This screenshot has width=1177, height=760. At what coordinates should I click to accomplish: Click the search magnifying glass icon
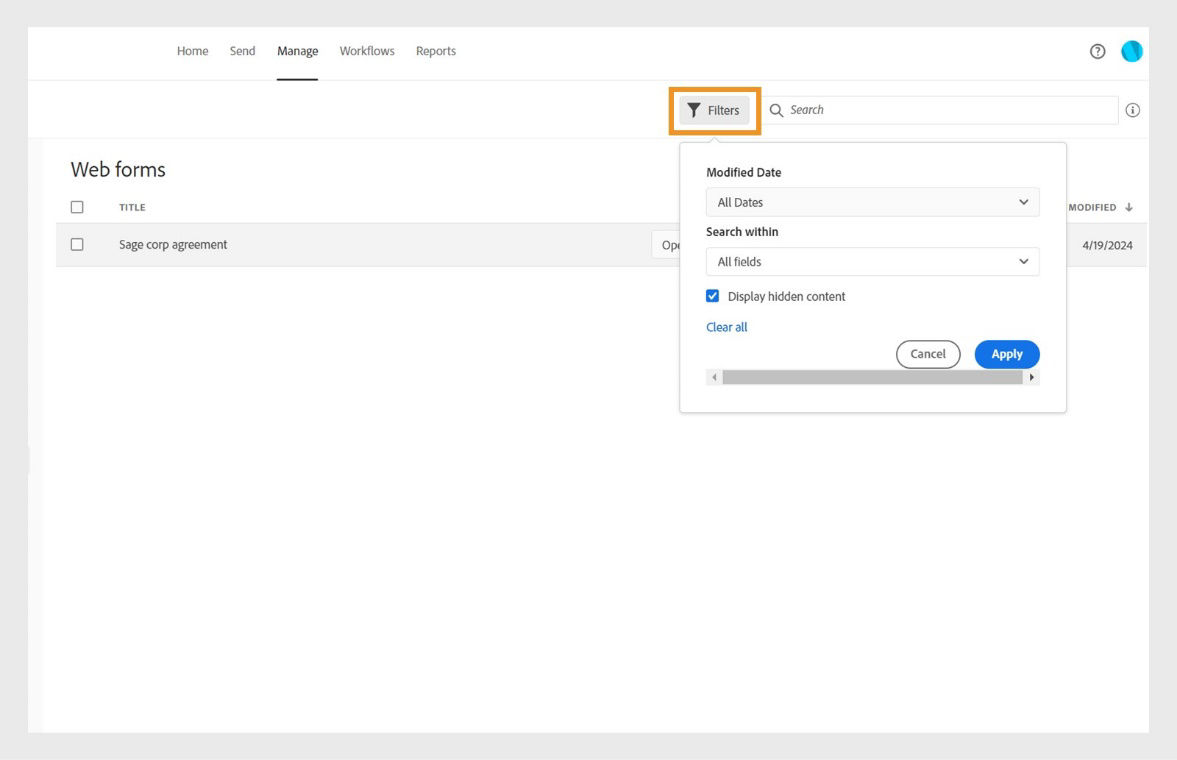pyautogui.click(x=777, y=110)
